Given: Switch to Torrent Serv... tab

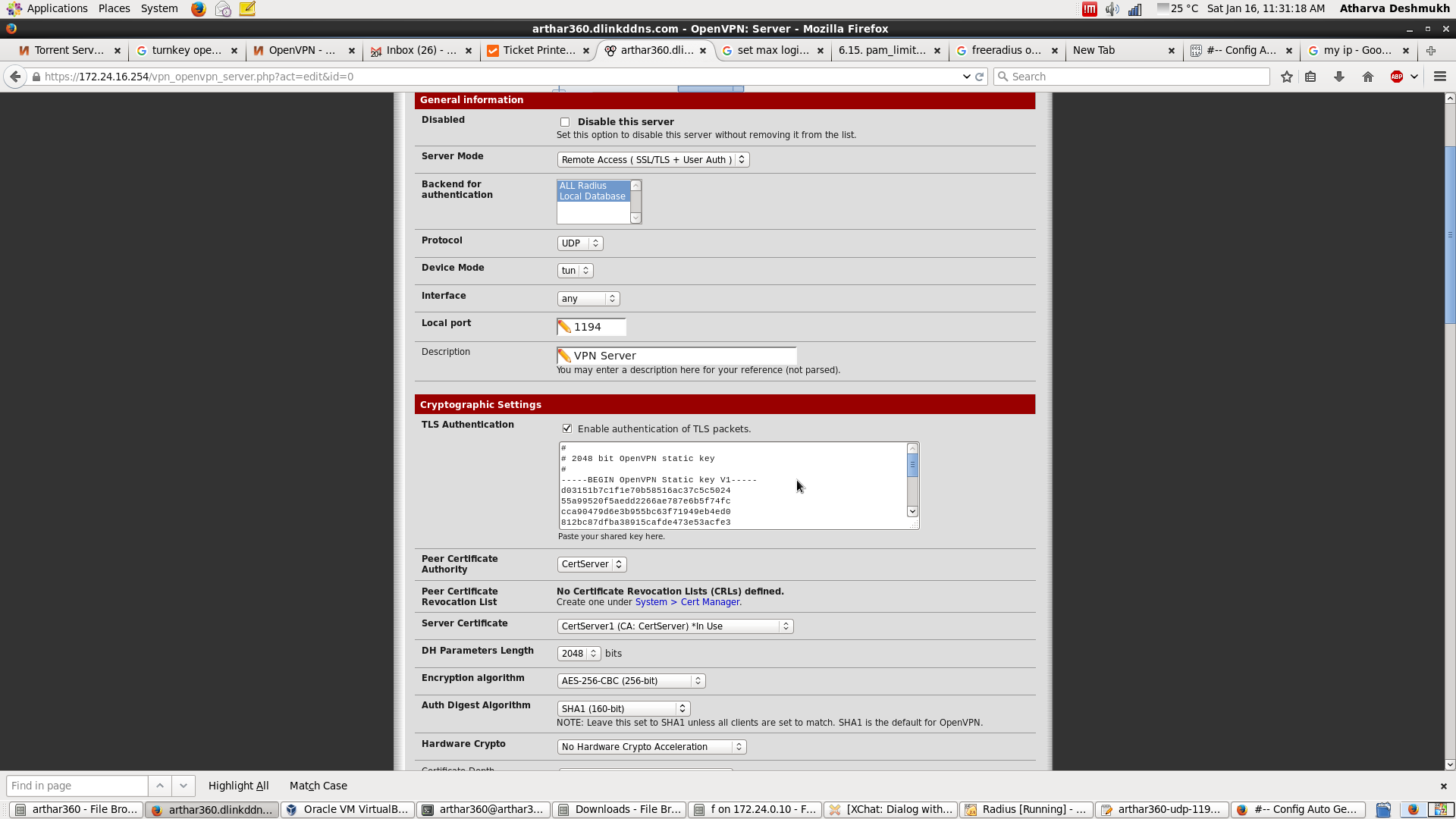Looking at the screenshot, I should (x=69, y=51).
